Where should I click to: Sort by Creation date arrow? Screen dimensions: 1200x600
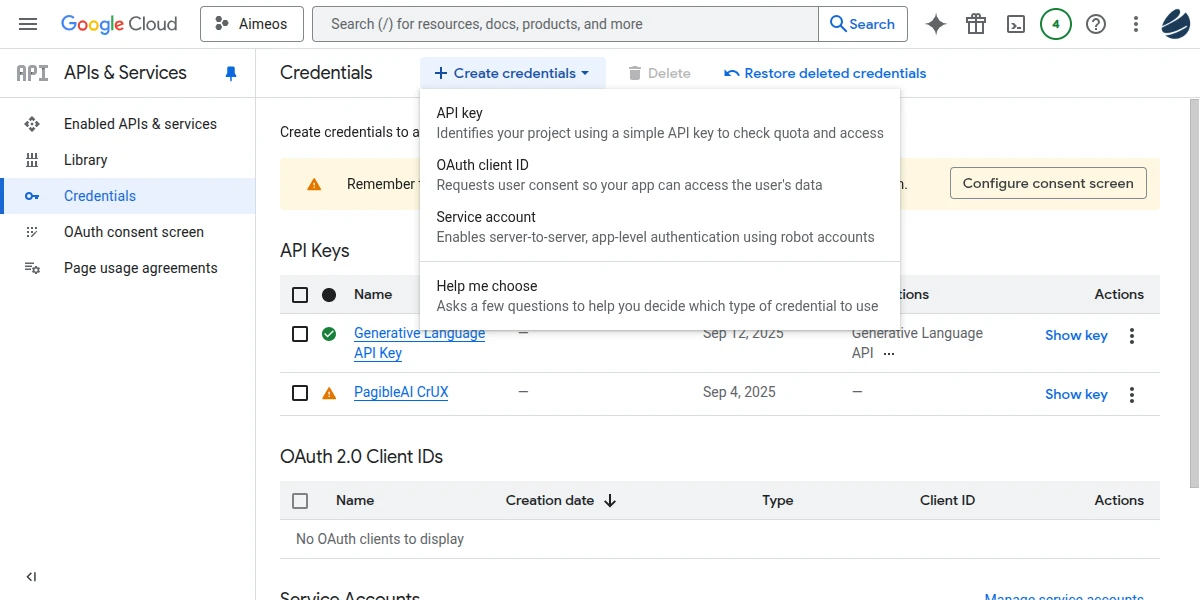(x=610, y=500)
